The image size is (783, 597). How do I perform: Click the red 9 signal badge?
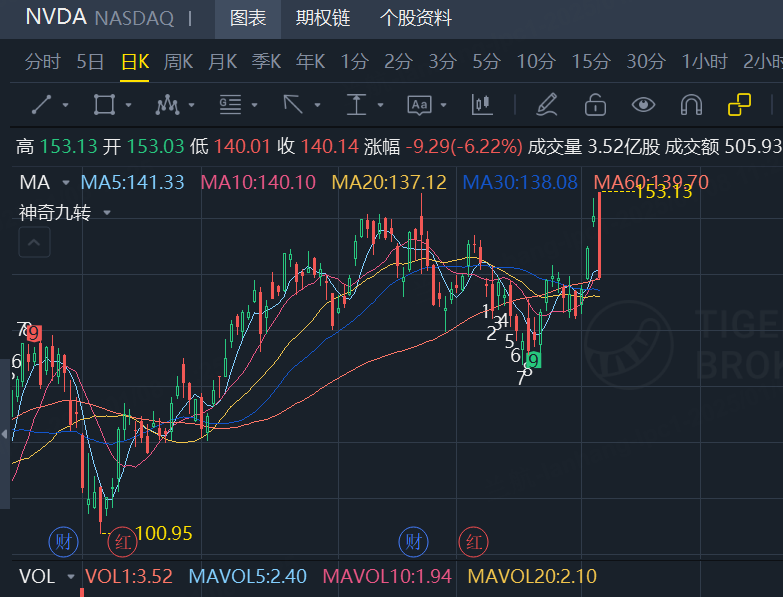tap(34, 332)
